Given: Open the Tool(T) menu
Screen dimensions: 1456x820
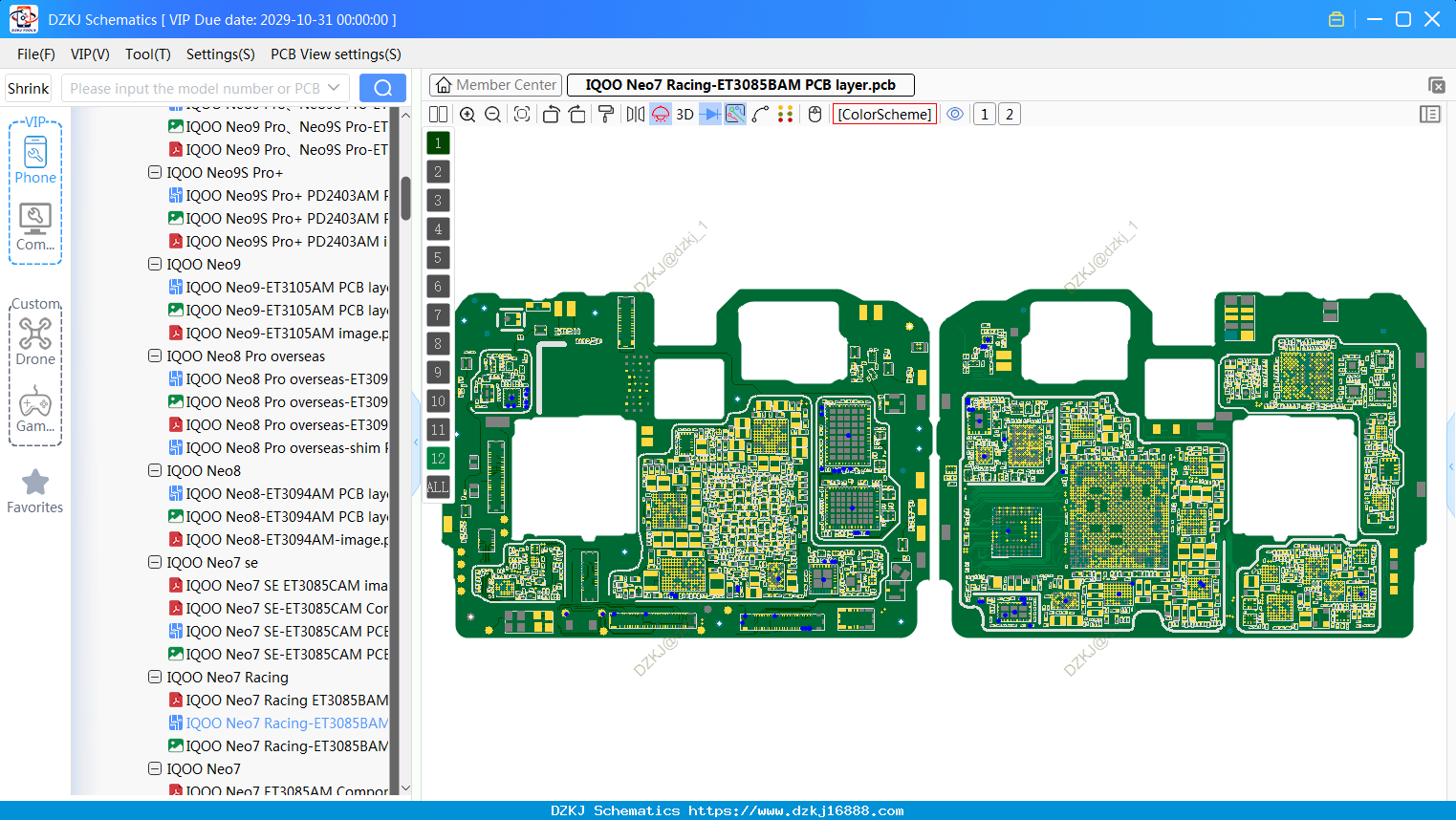Looking at the screenshot, I should tap(148, 54).
